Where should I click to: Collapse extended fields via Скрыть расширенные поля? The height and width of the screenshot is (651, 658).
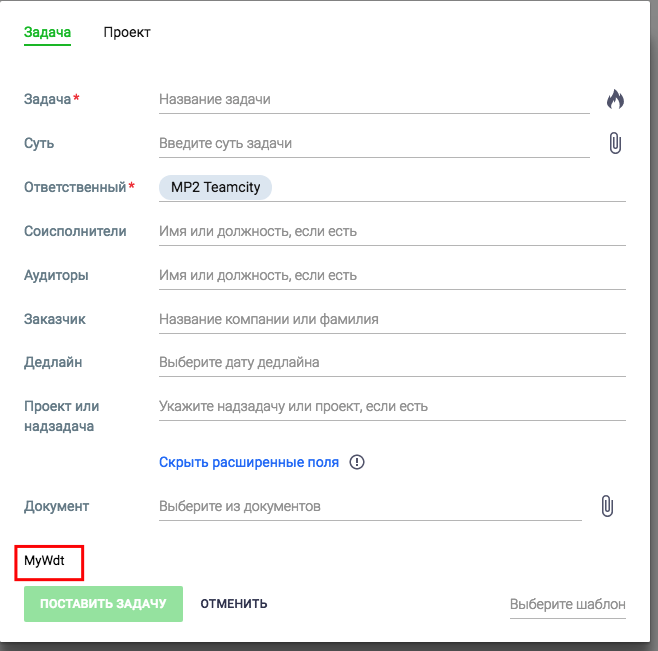click(249, 462)
